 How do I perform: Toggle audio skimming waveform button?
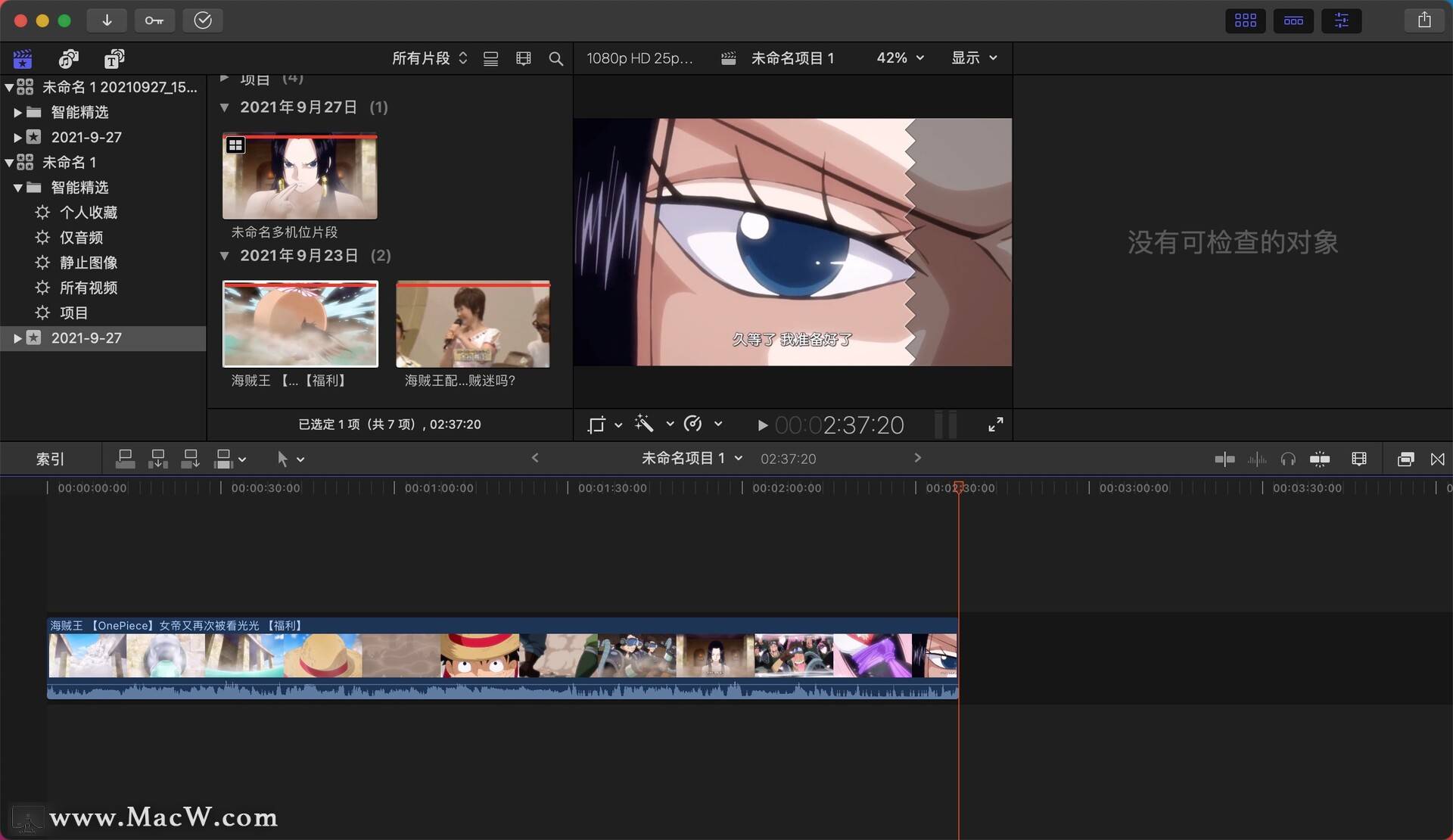tap(1257, 459)
